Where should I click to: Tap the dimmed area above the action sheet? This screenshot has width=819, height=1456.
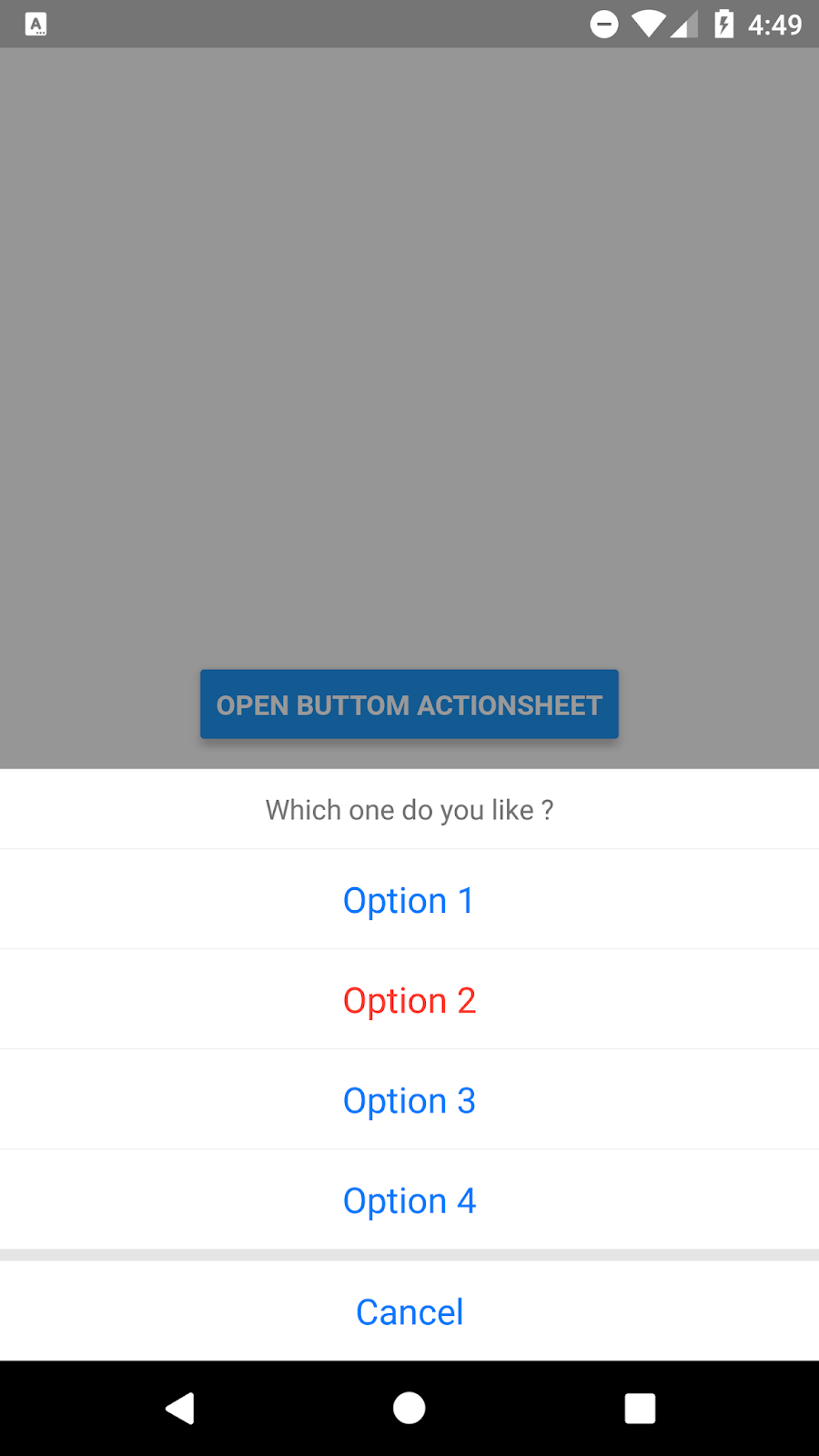tap(409, 364)
